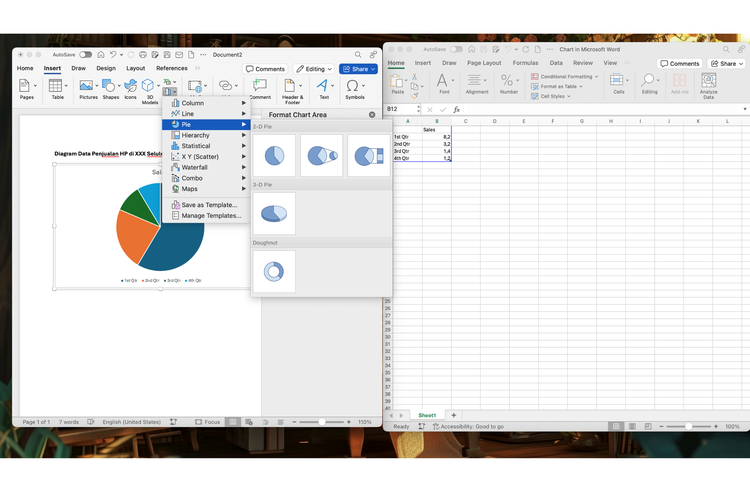Enable Focus mode in Word status bar

pos(207,422)
